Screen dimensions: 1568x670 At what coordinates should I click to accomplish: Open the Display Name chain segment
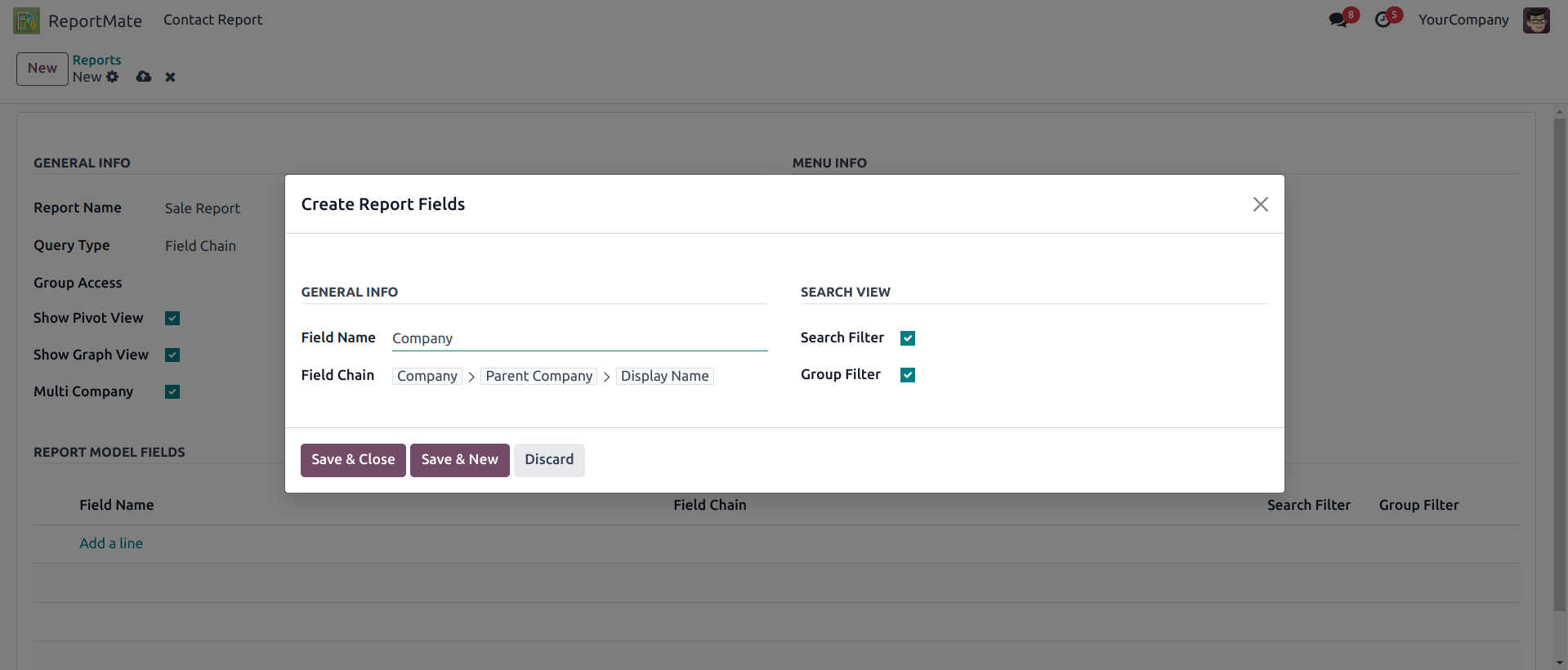[664, 376]
